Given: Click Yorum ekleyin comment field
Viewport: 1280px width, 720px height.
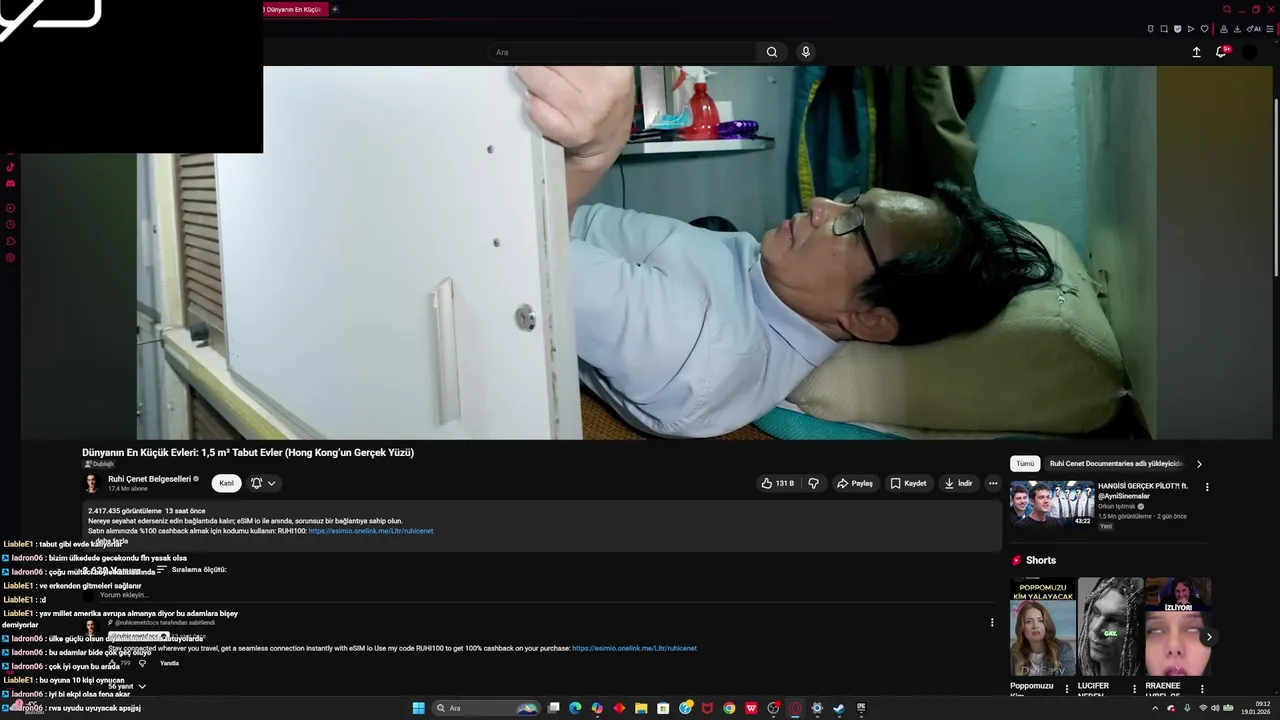Looking at the screenshot, I should click(545, 595).
